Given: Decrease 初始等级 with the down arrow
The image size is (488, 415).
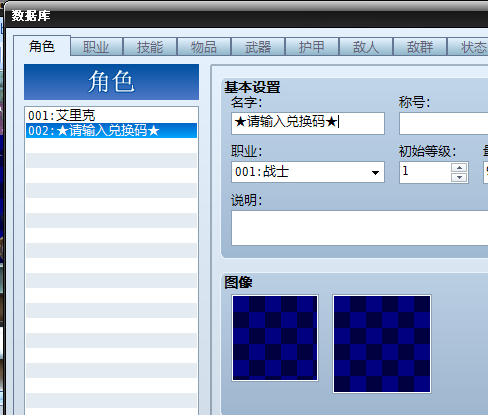Looking at the screenshot, I should pyautogui.click(x=459, y=177).
